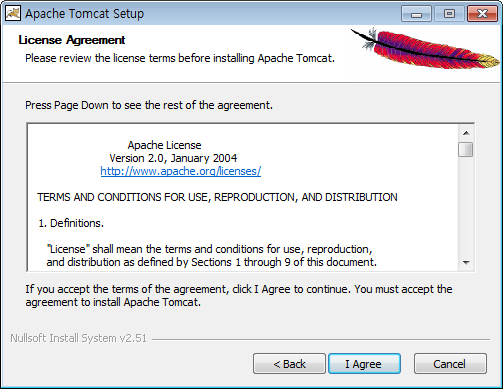This screenshot has height=389, width=503.
Task: Click the Nullsoft Install System v2.51 label
Action: pyautogui.click(x=78, y=338)
